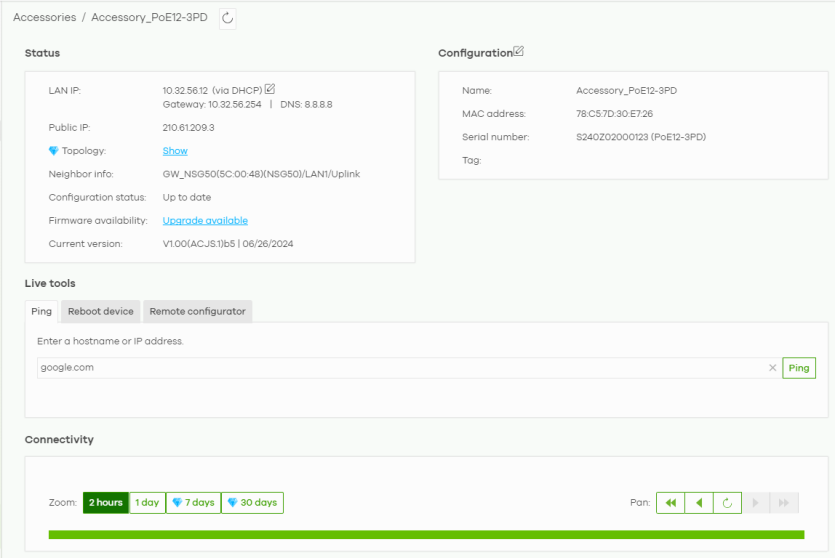
Task: Reset the connectivity pan with circular arrow
Action: (x=727, y=502)
